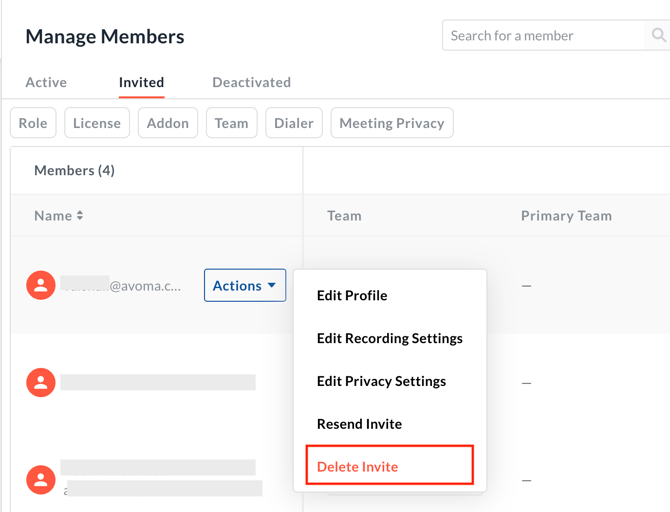This screenshot has width=670, height=512.
Task: Choose Edit Recording Settings option
Action: [x=390, y=338]
